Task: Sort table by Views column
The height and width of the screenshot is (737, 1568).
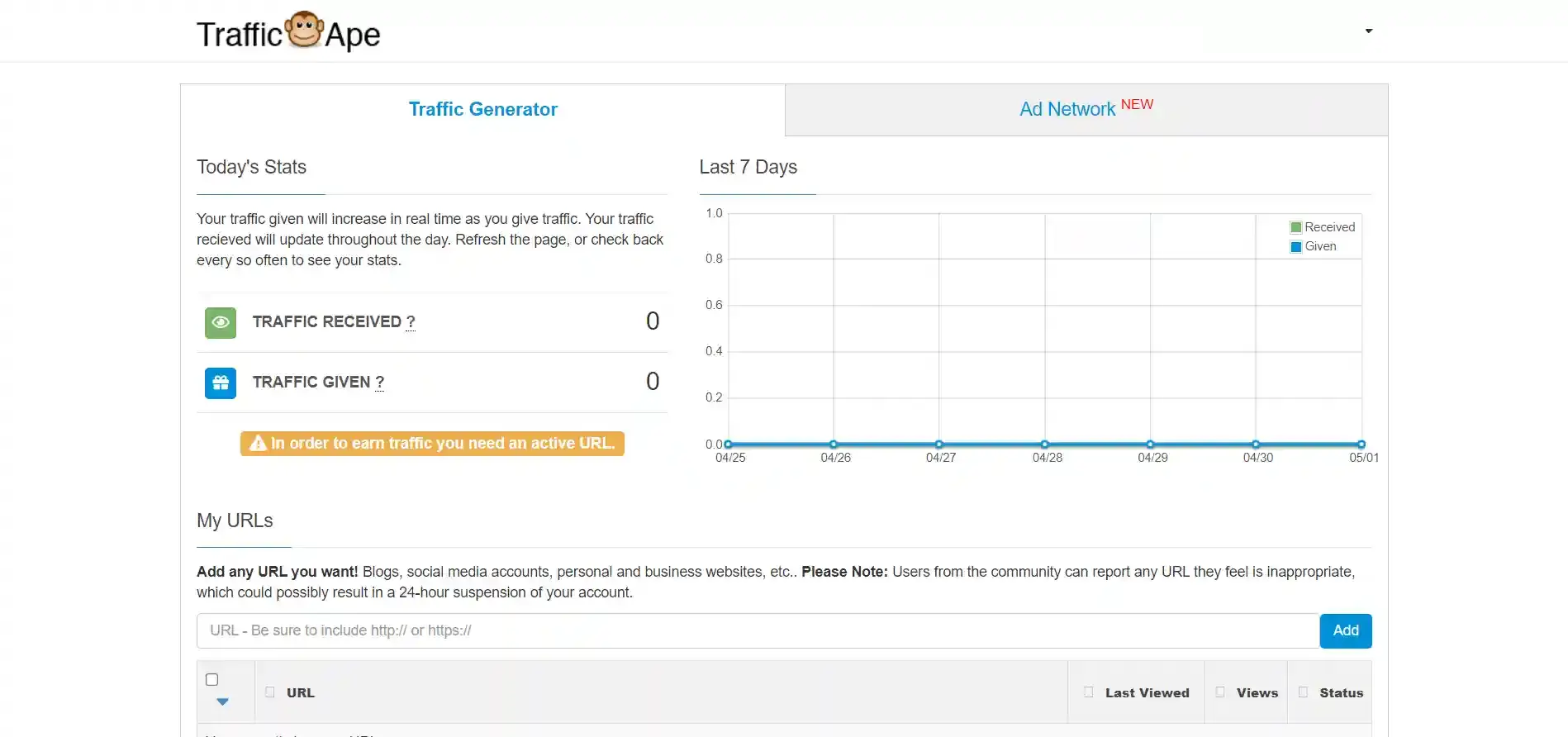Action: (1257, 692)
